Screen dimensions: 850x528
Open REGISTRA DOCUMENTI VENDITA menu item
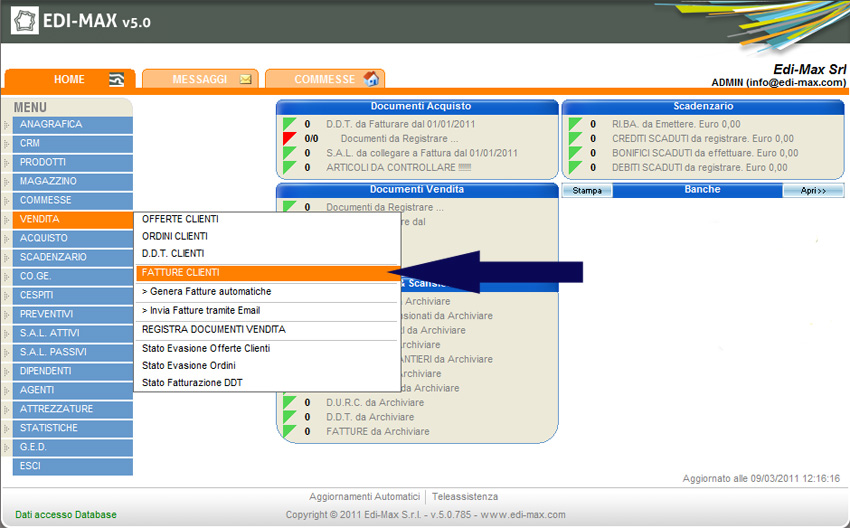coord(213,329)
